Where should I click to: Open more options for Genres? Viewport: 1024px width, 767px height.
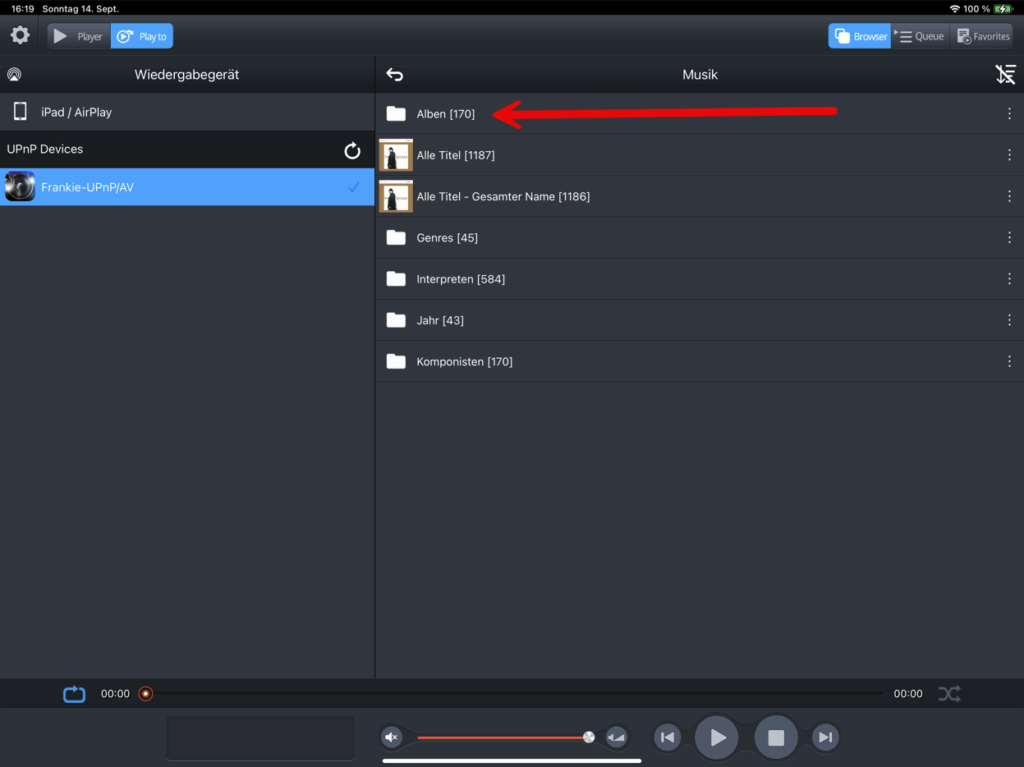[x=1009, y=238]
